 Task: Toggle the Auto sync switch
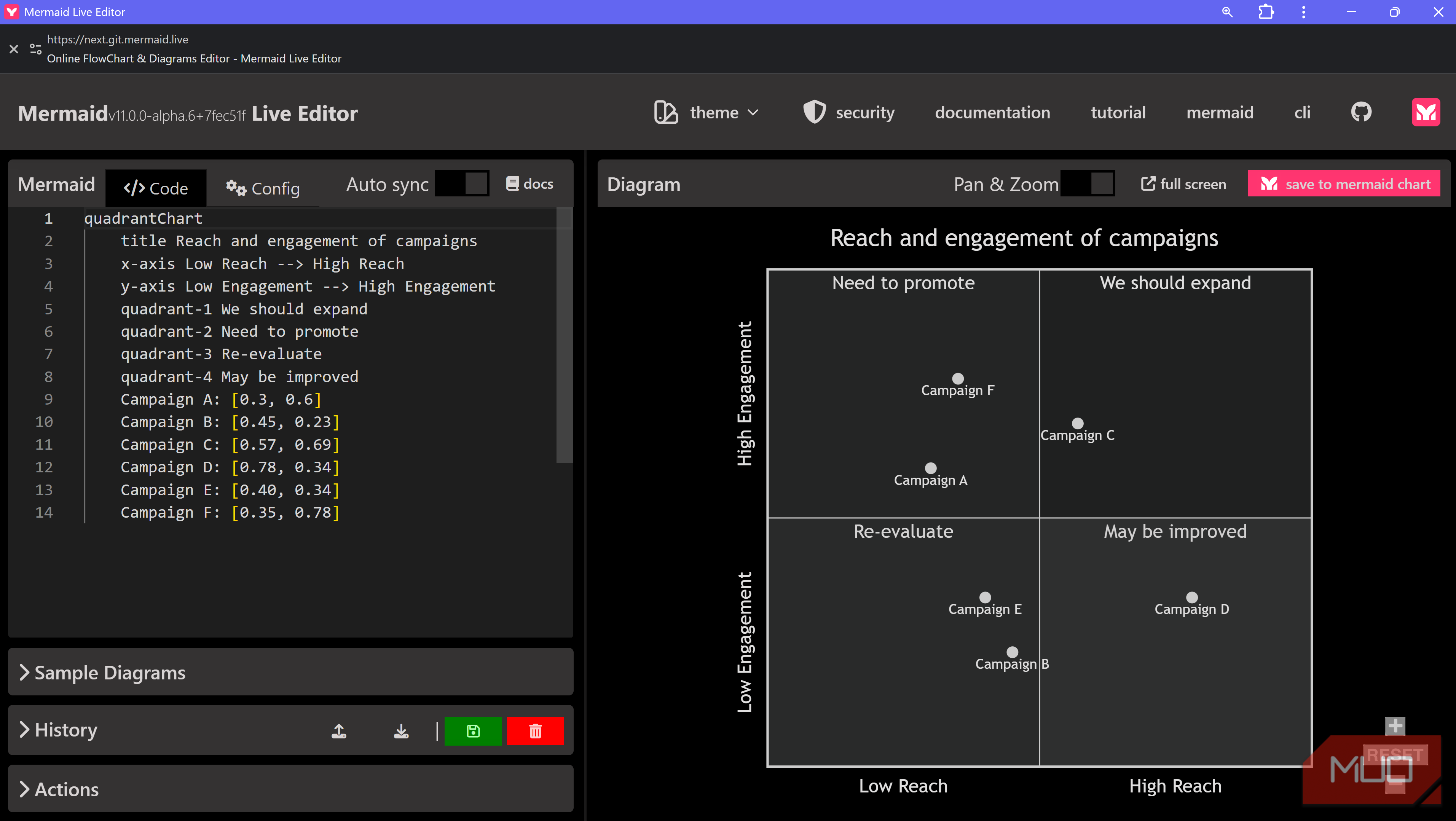[462, 183]
